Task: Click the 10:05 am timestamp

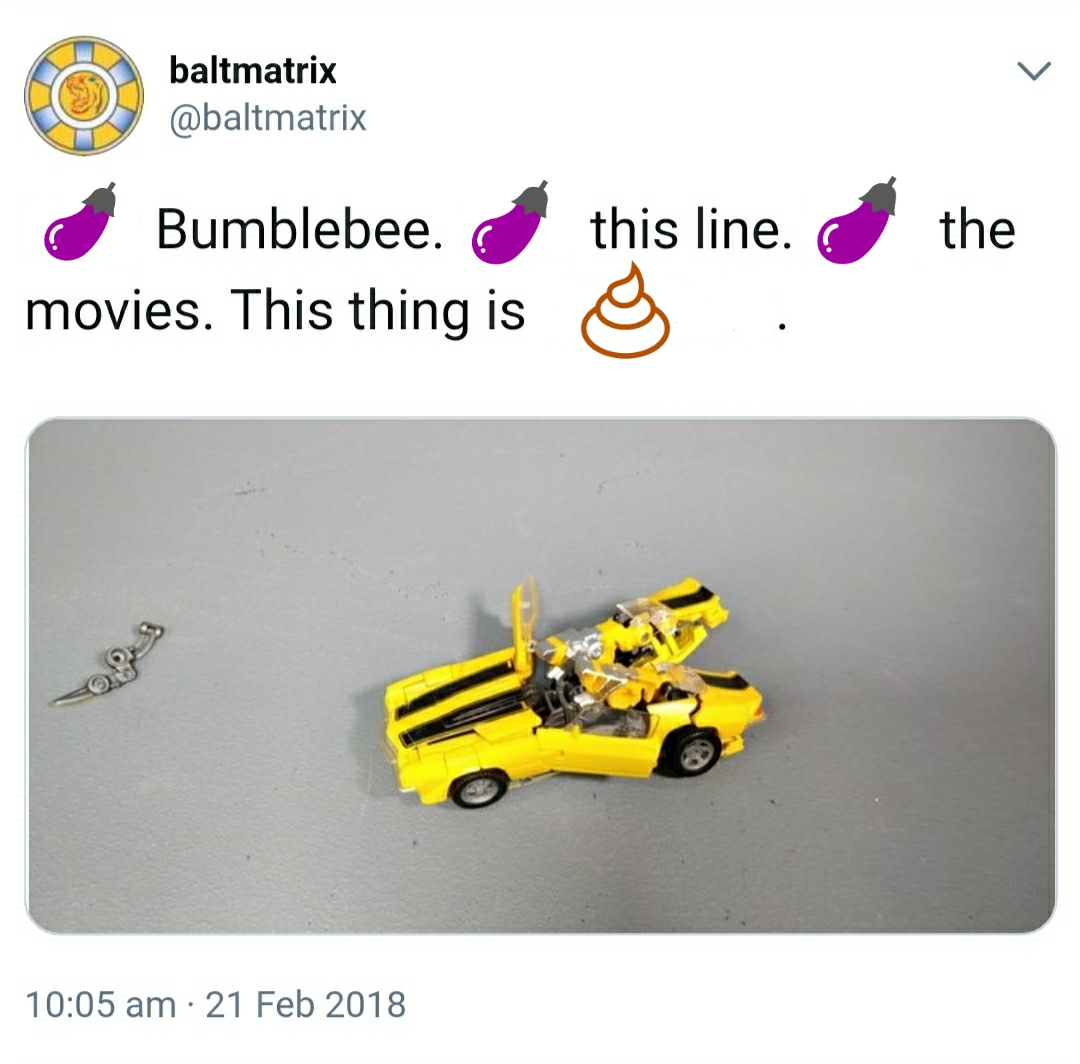Action: (x=101, y=1004)
